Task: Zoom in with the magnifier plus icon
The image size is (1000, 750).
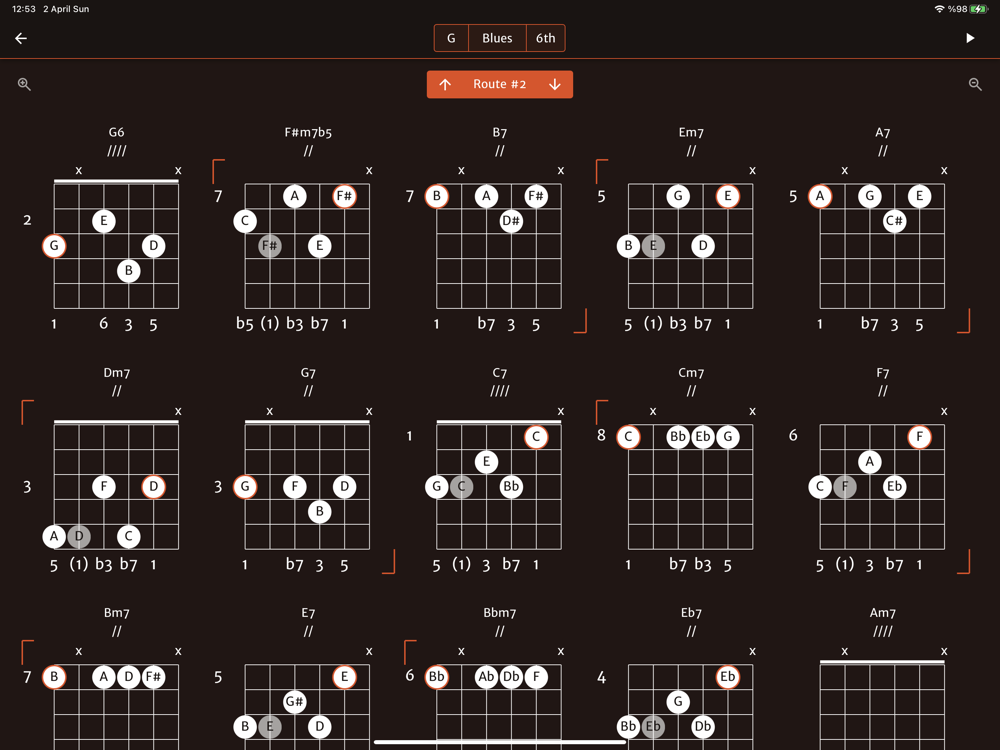Action: tap(24, 84)
